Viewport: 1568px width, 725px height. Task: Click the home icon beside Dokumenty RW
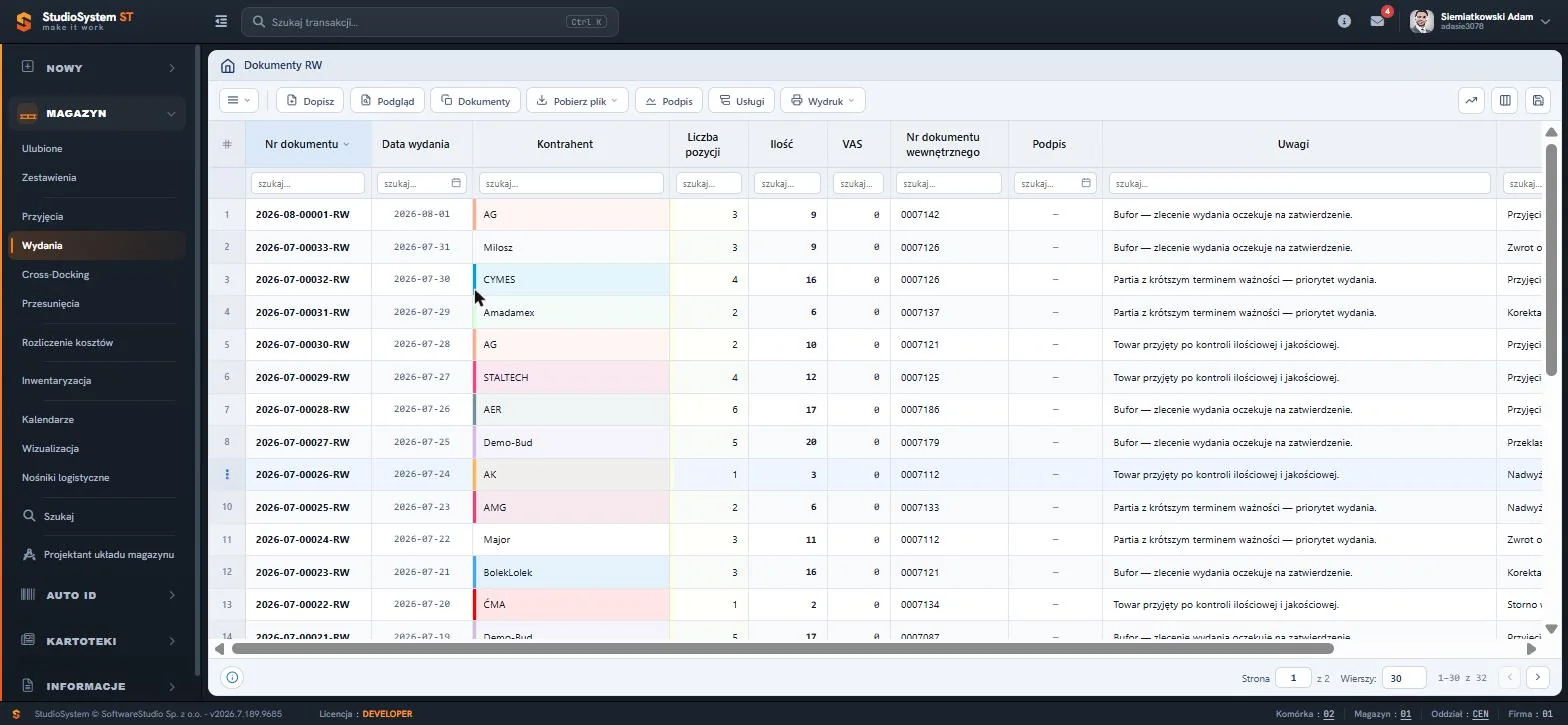(227, 65)
